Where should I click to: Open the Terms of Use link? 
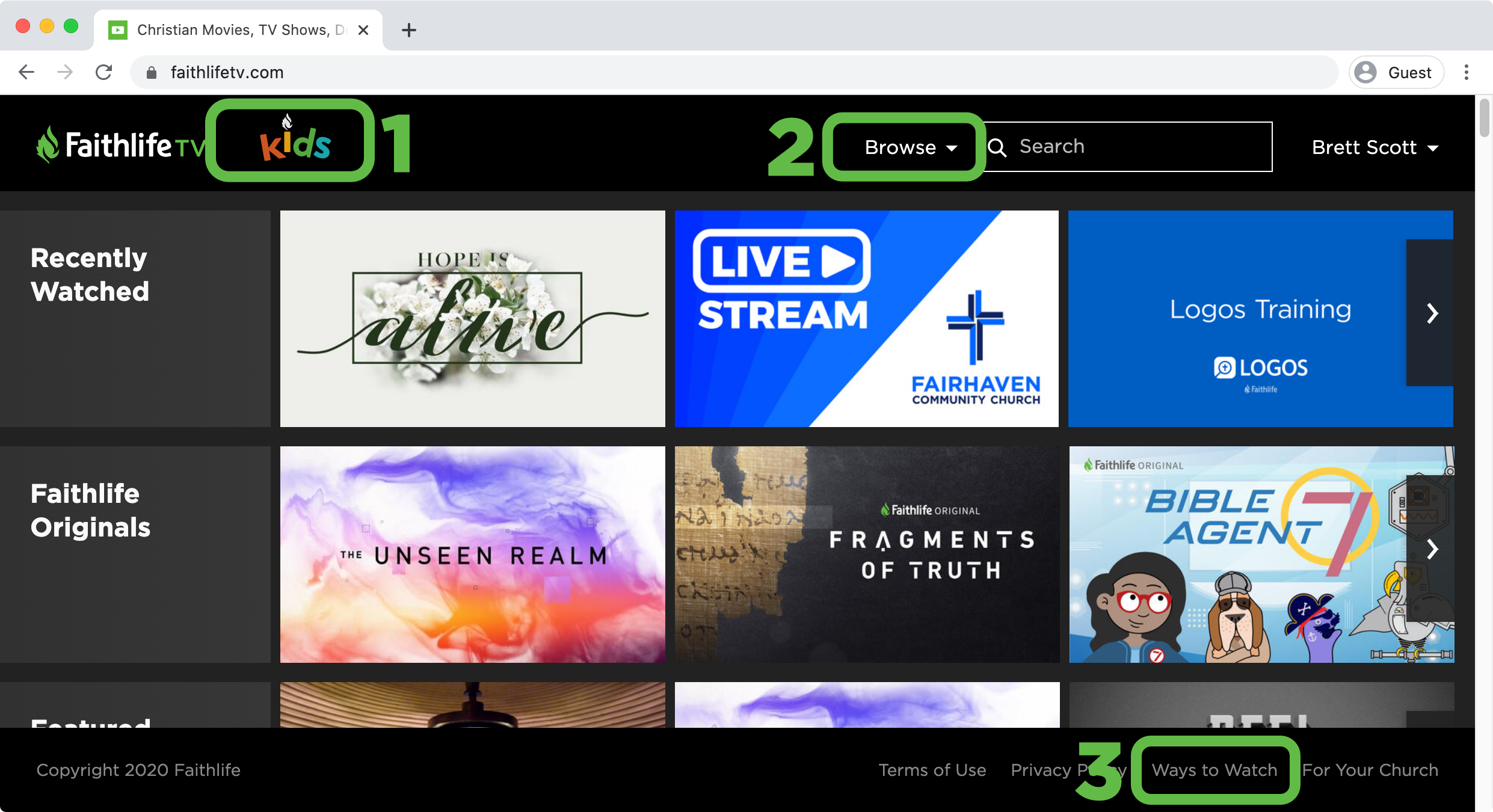point(932,770)
